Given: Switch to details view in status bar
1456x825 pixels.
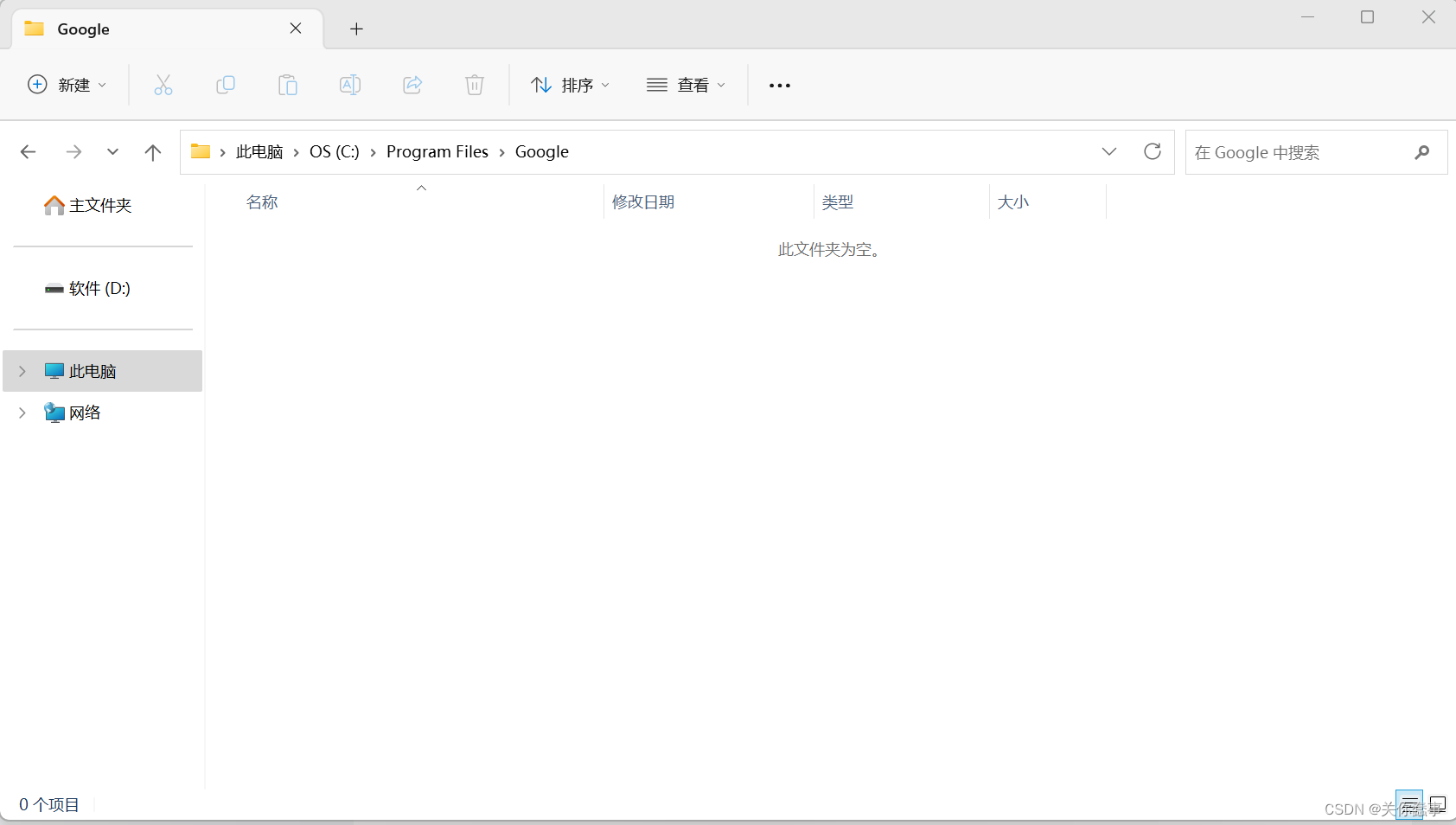Looking at the screenshot, I should (1409, 804).
